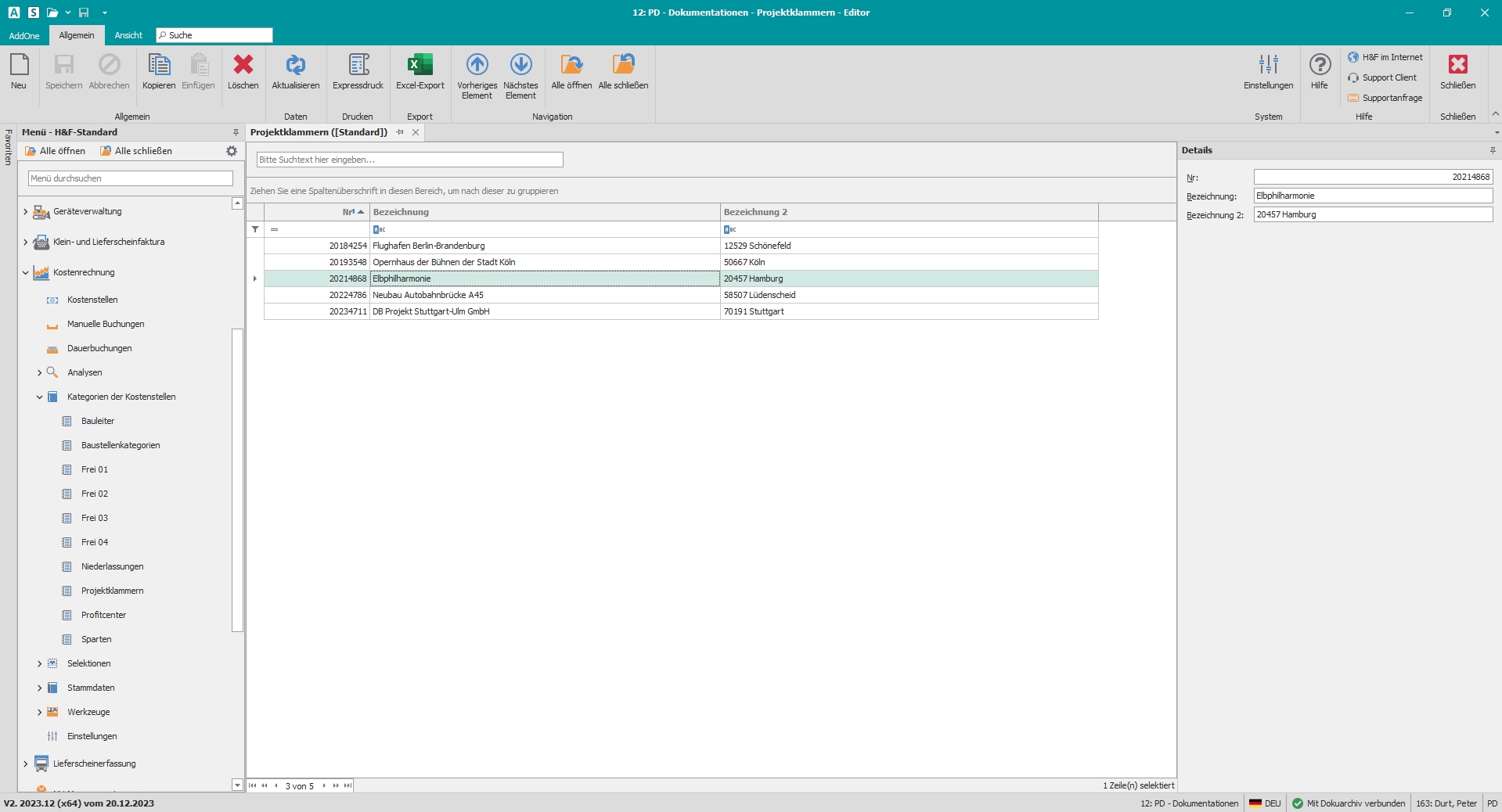Click the Menü durchsuchen search field
This screenshot has width=1502, height=812.
[131, 178]
